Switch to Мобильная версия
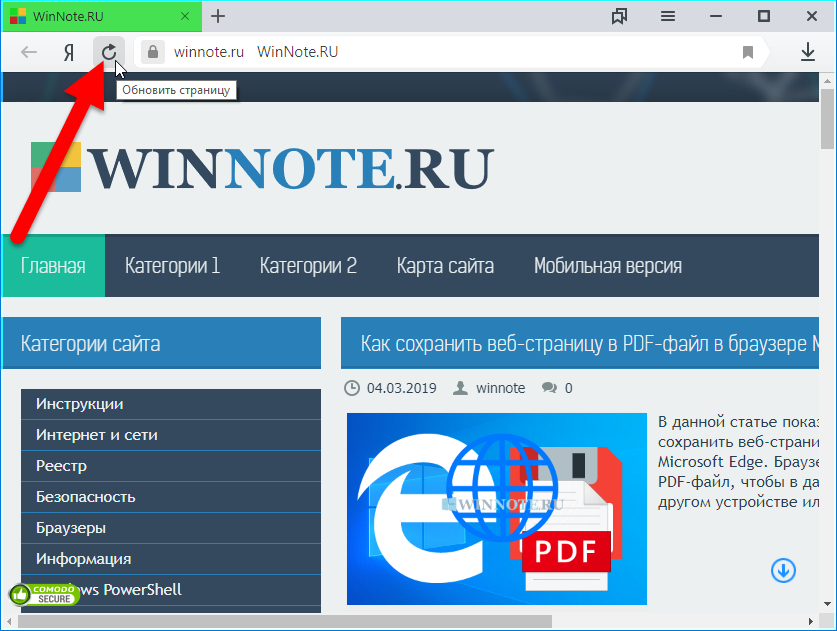Viewport: 837px width, 631px height. pos(607,266)
